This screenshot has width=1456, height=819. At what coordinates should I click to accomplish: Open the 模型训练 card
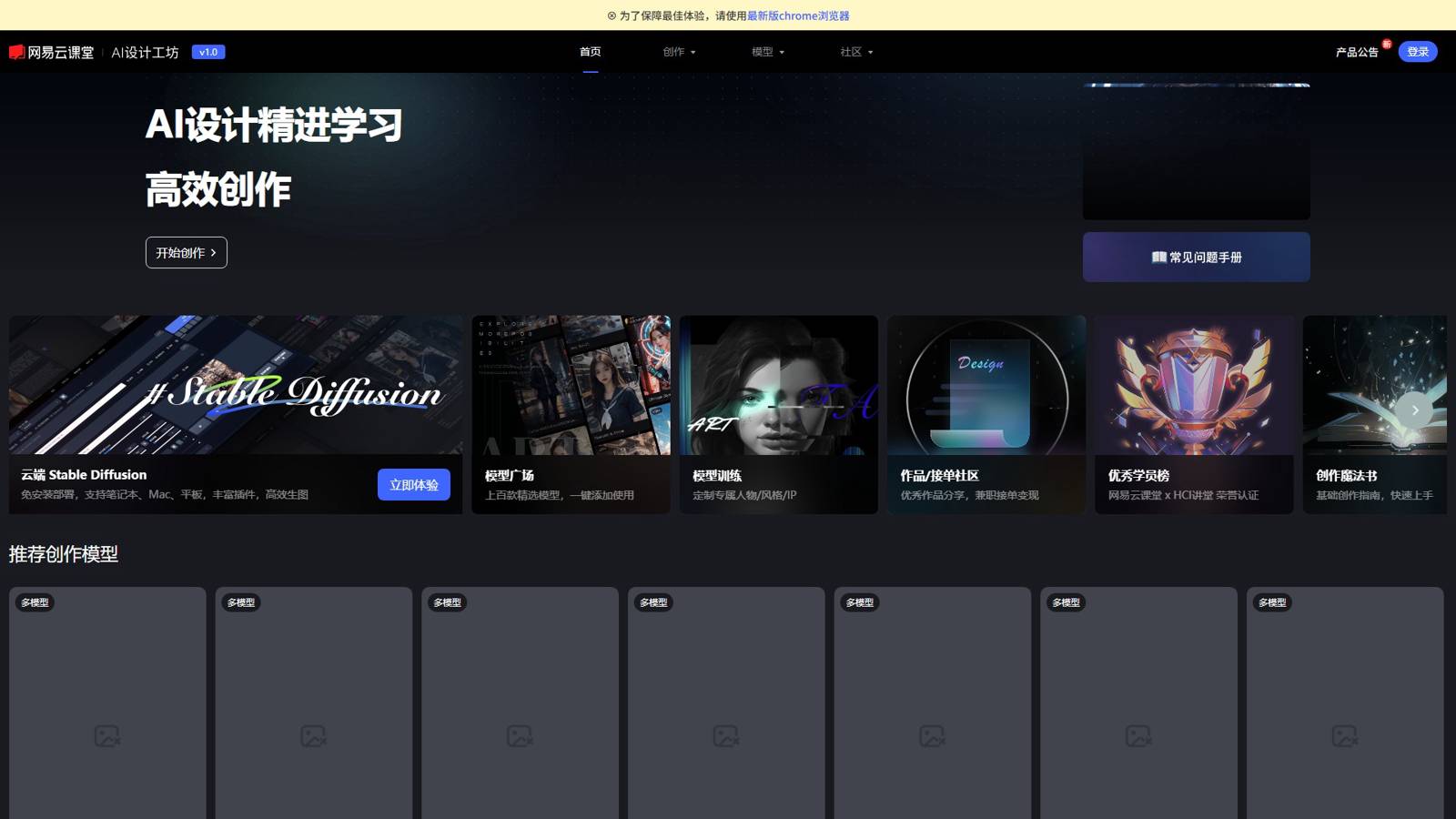click(x=779, y=415)
